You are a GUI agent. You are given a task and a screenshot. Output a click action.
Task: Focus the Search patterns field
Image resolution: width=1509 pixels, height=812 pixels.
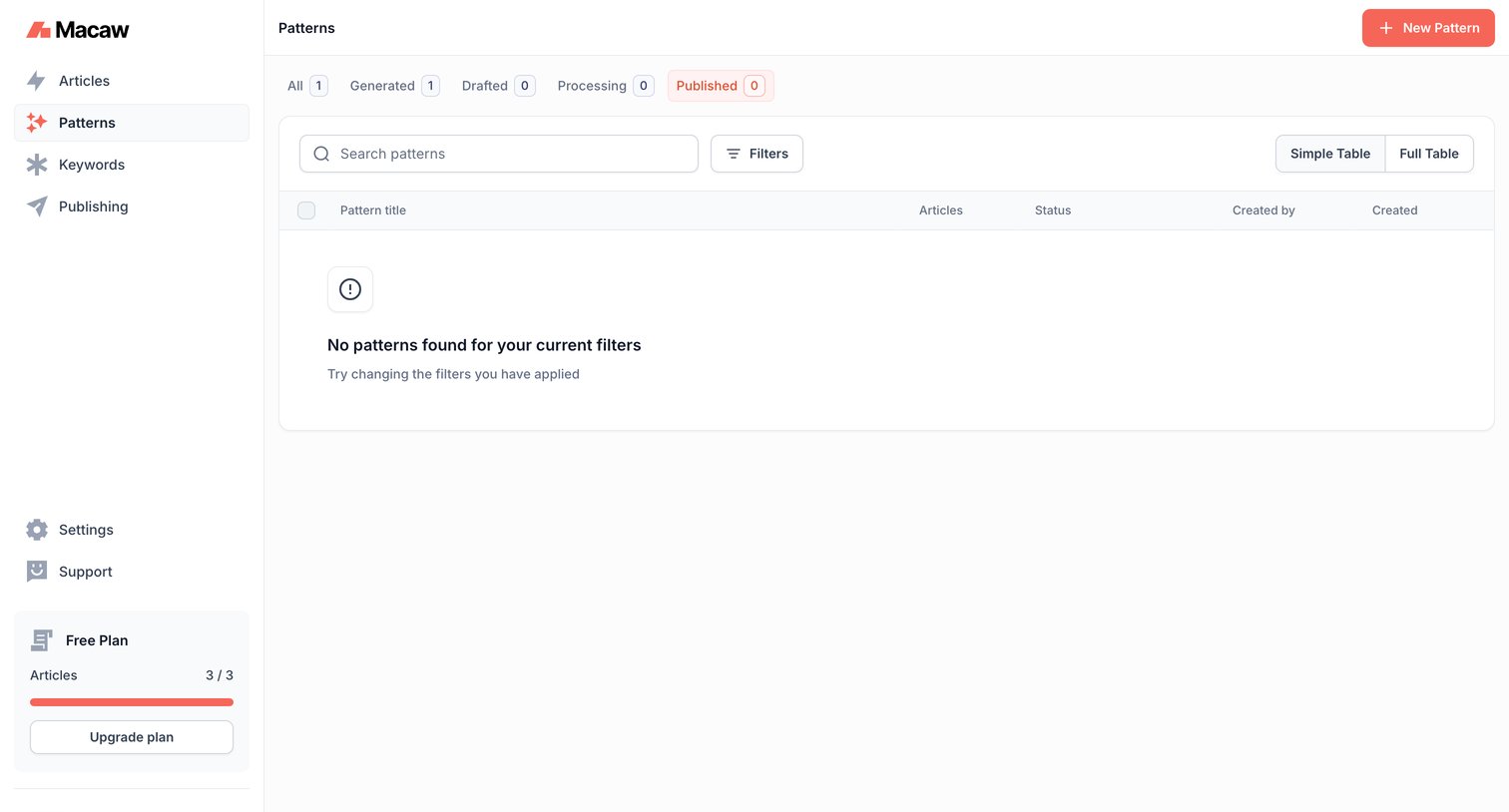[x=499, y=154]
